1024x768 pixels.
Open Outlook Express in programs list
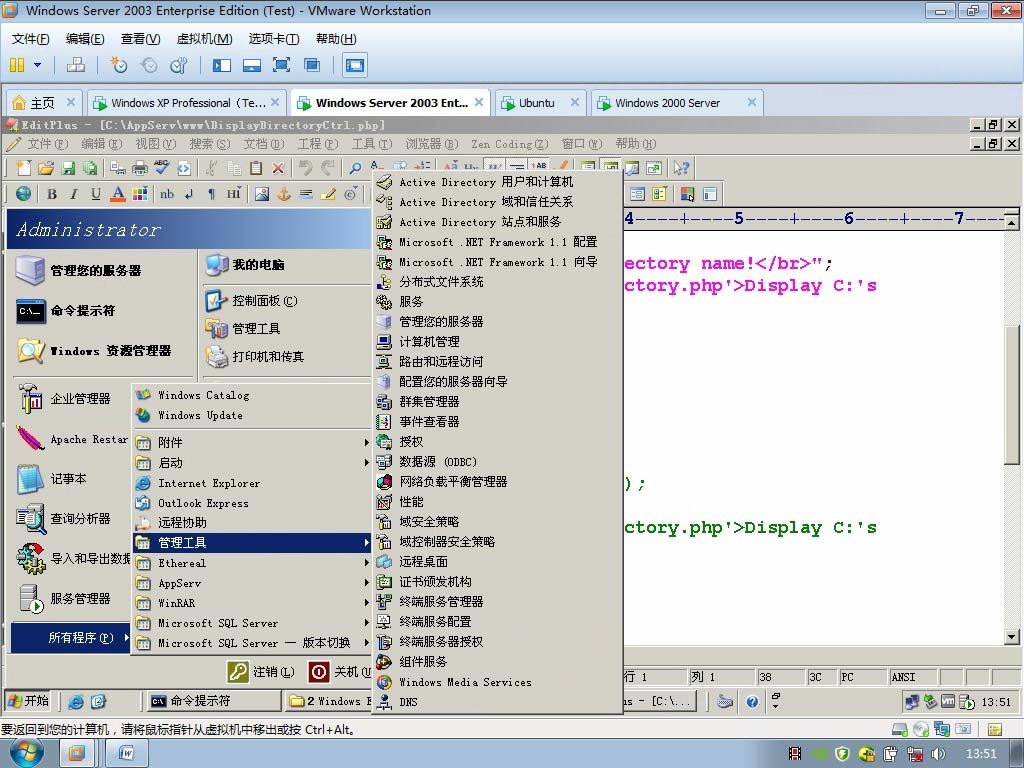point(252,503)
